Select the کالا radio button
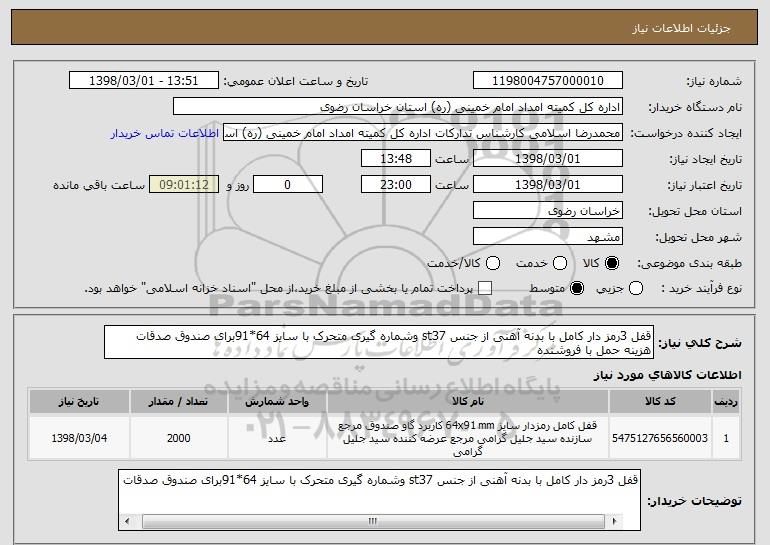 point(611,263)
